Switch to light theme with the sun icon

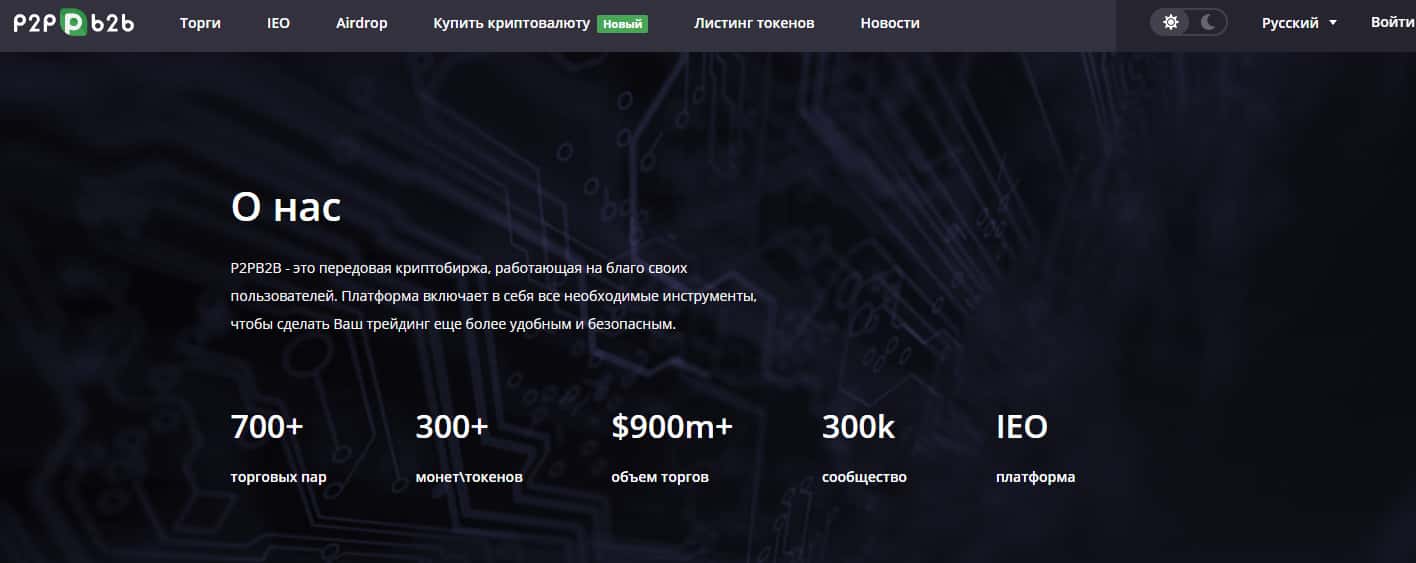[1171, 23]
